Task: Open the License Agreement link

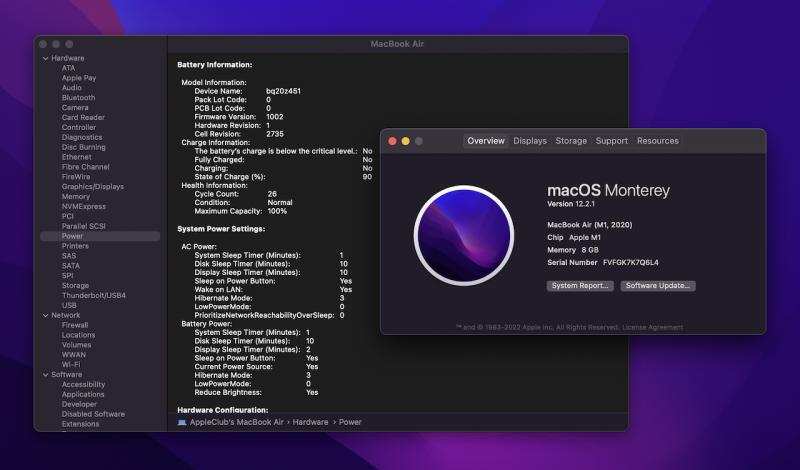Action: [652, 327]
